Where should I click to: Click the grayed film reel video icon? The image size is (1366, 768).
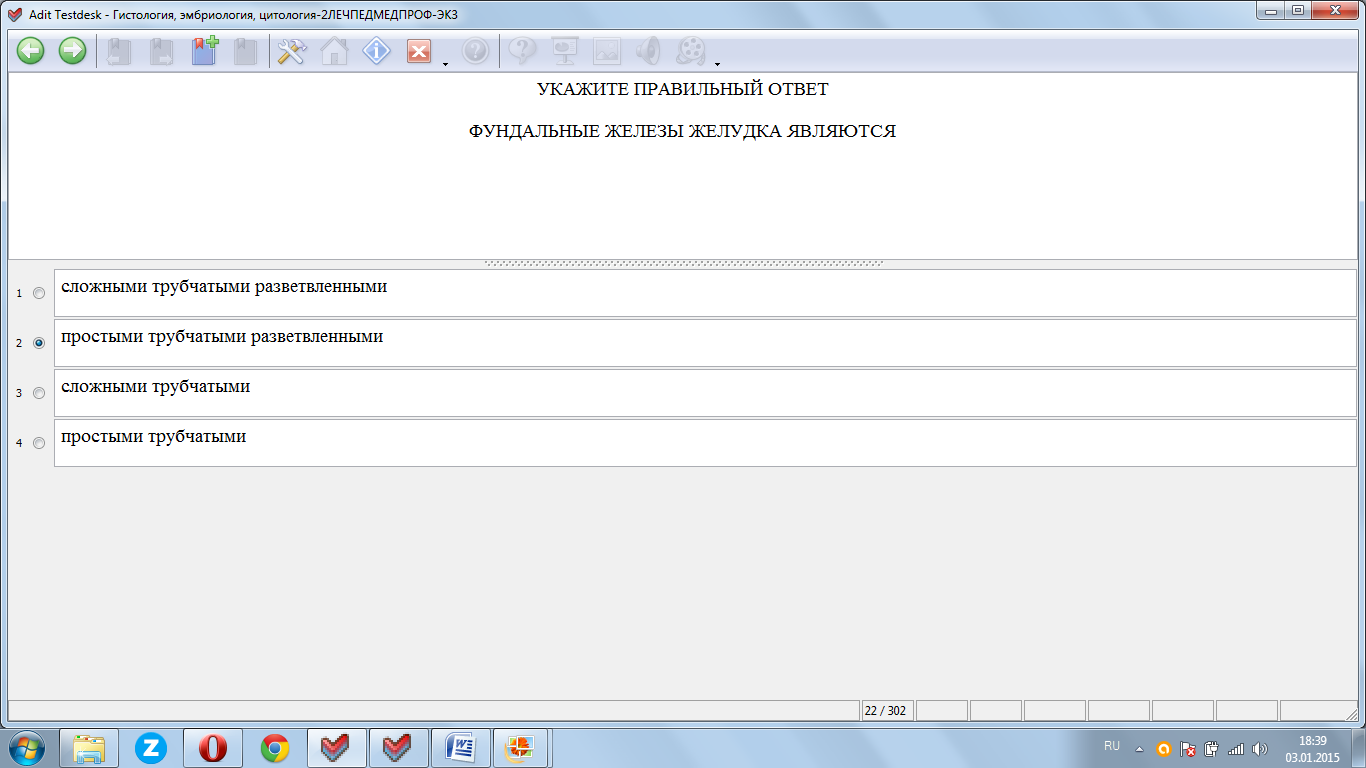pos(691,51)
